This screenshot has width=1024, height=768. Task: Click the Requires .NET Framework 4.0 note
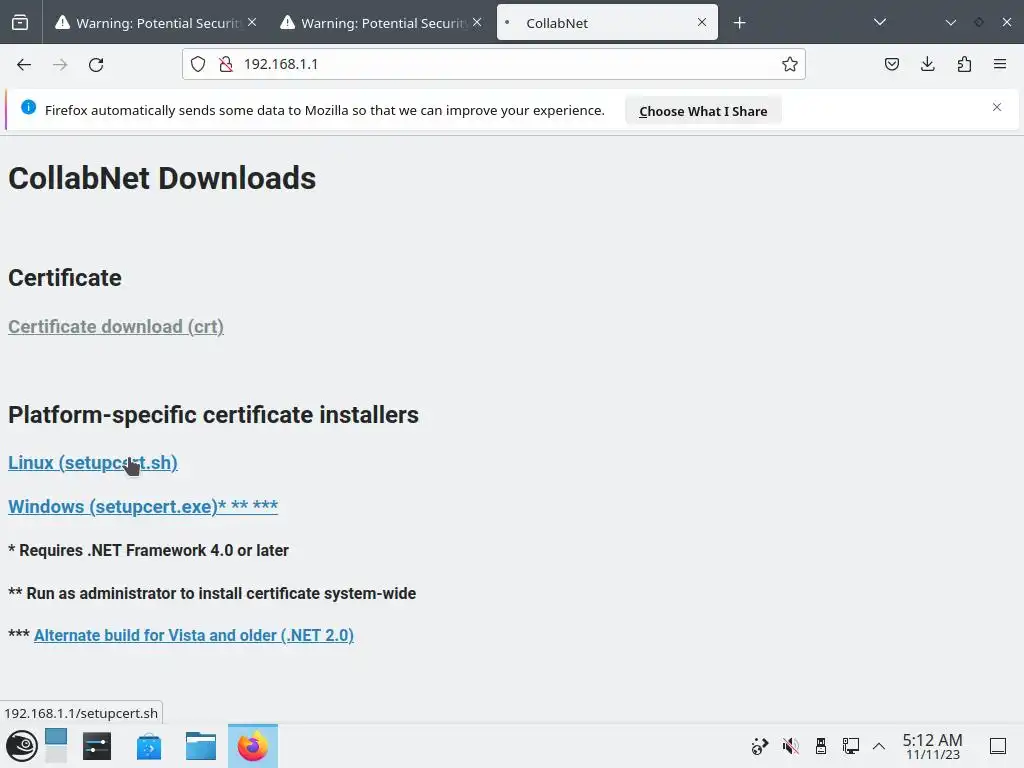point(148,551)
